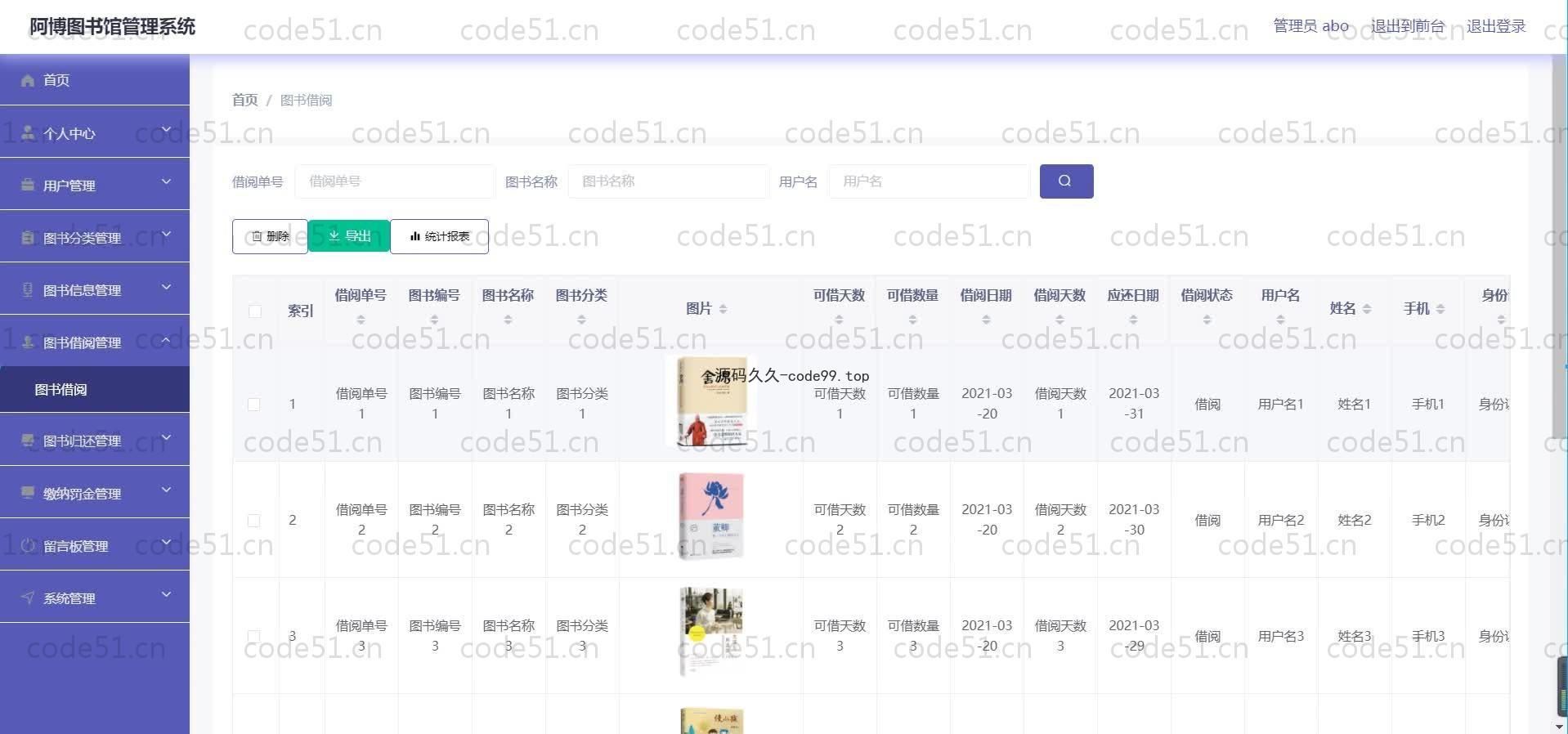Sort by 图书名称 column arrows
Screen dimensions: 1568x734
(x=508, y=320)
